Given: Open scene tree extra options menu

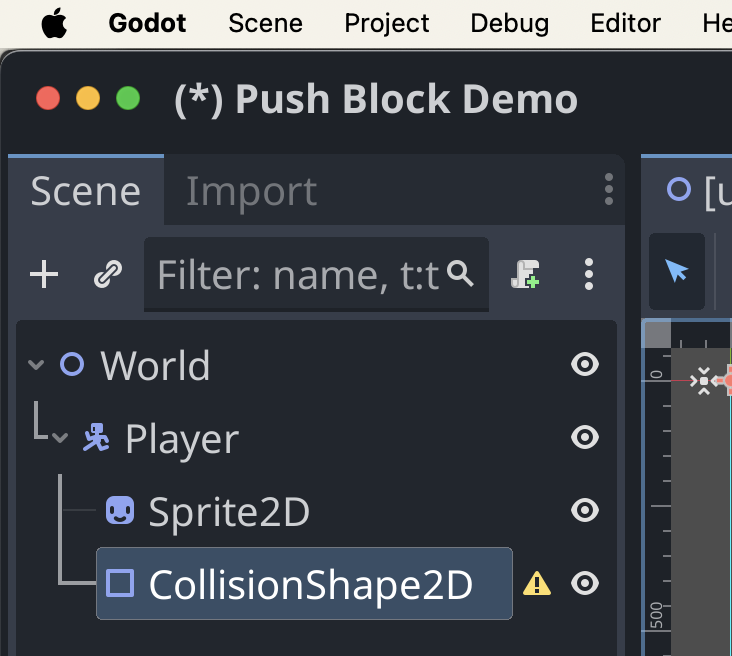Looking at the screenshot, I should [589, 274].
